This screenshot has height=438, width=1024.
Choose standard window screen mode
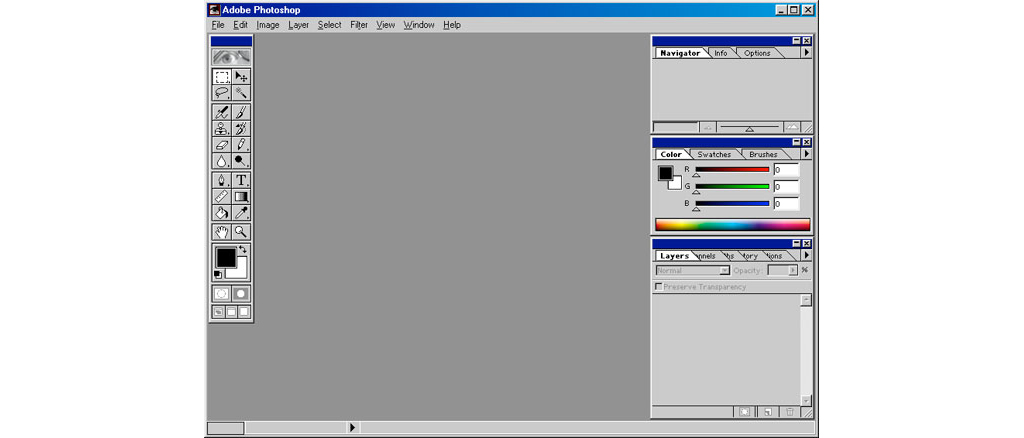click(219, 312)
